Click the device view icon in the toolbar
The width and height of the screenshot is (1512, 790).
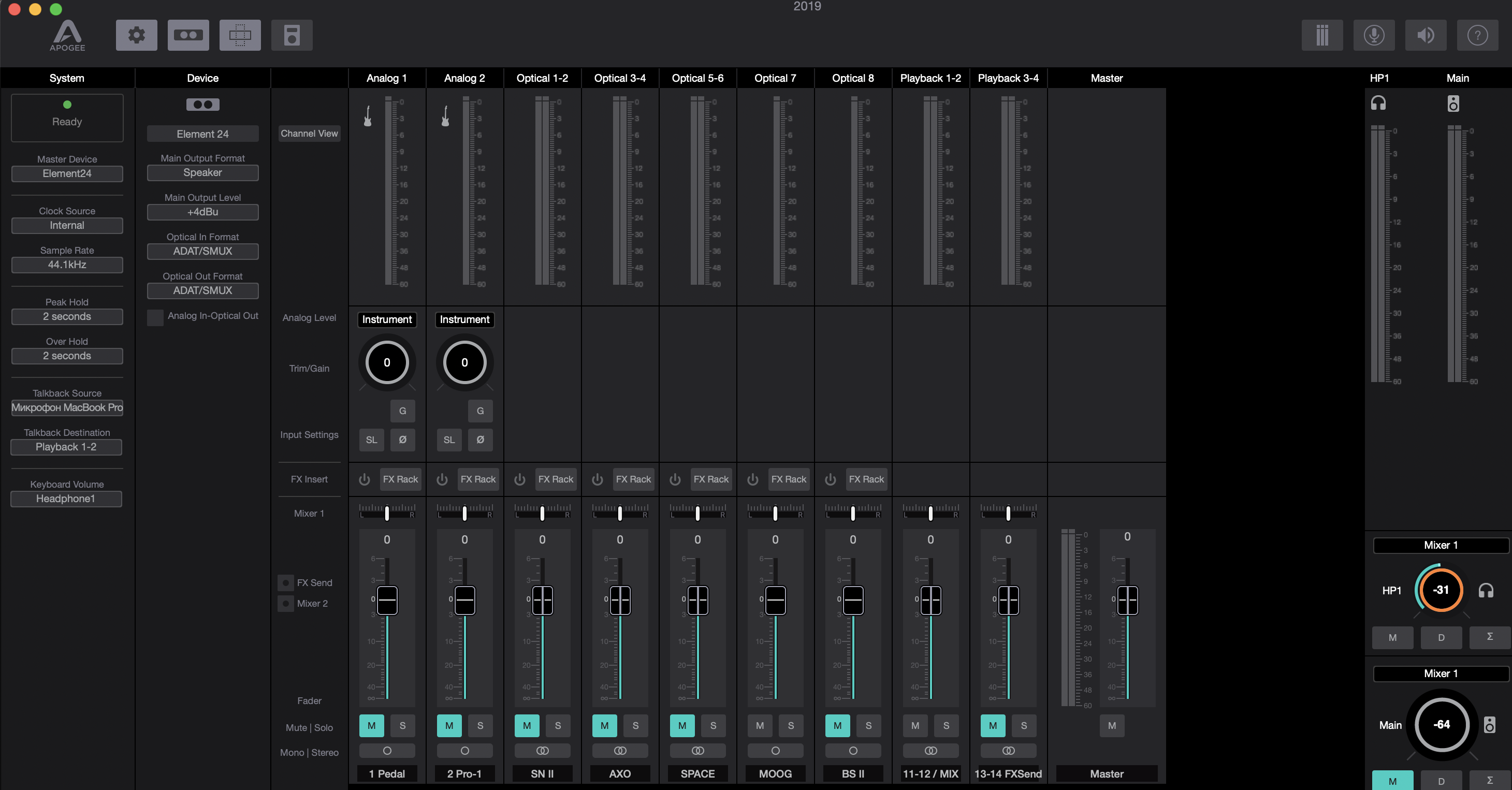pyautogui.click(x=188, y=35)
